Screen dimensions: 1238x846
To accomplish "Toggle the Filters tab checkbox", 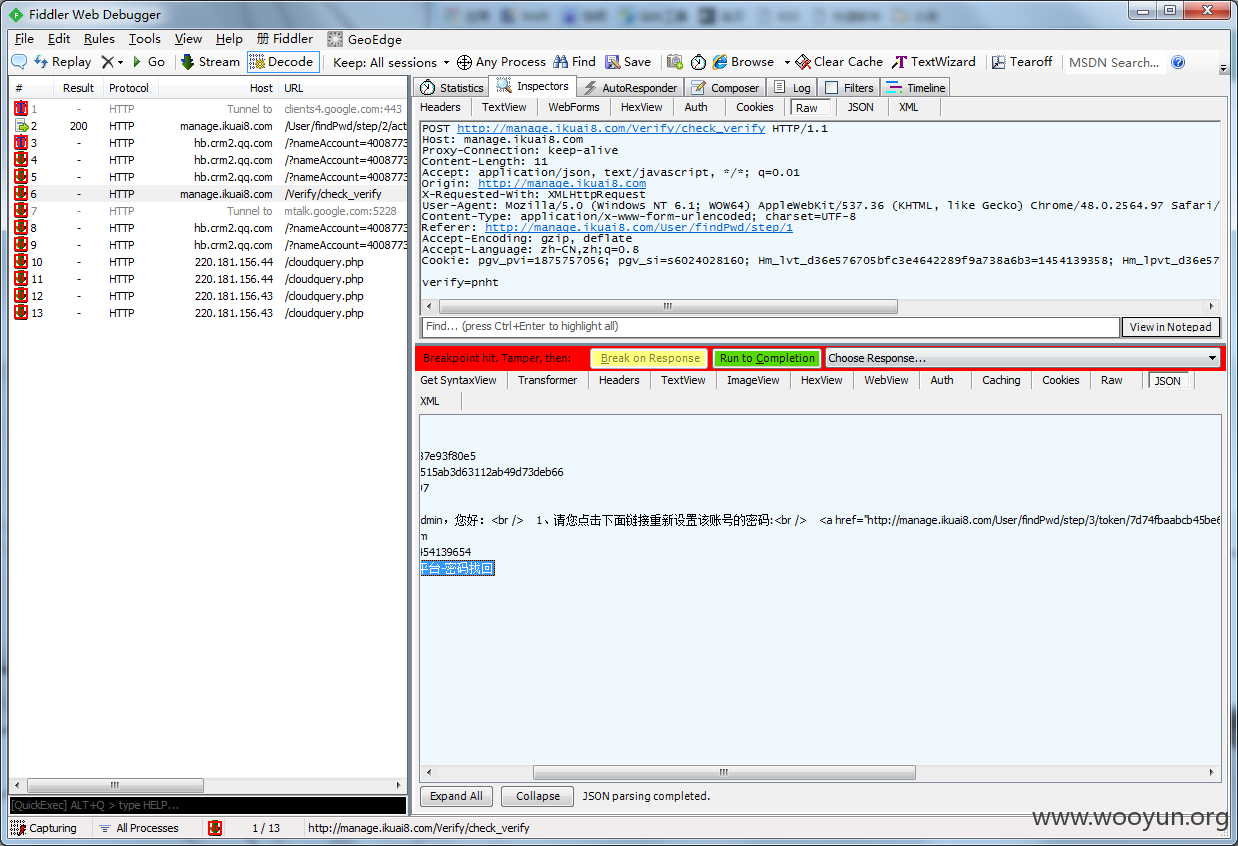I will click(x=831, y=88).
